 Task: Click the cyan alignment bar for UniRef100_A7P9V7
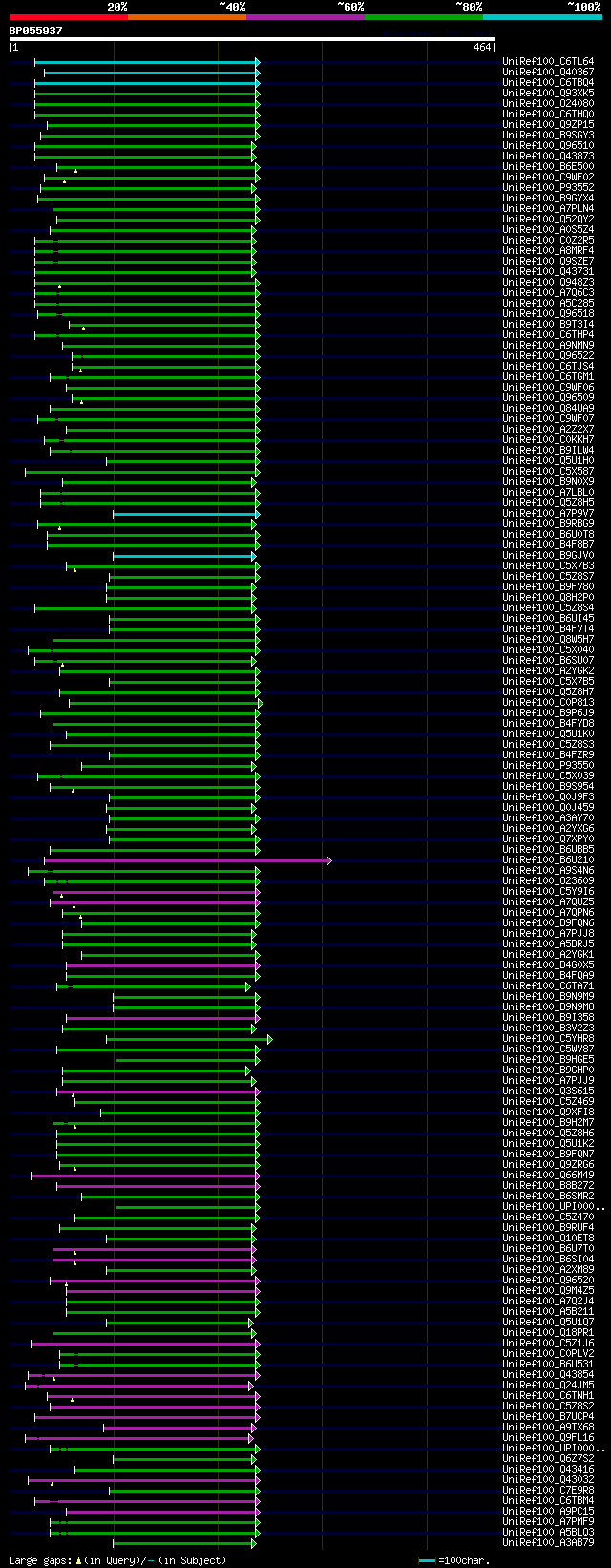pos(186,514)
